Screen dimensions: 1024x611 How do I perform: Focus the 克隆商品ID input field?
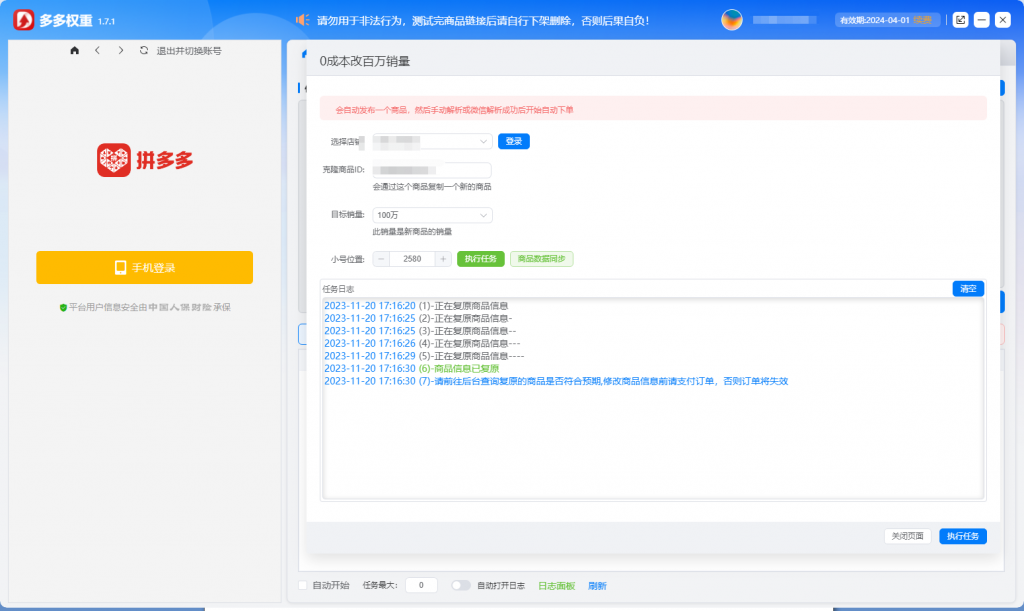pos(432,170)
